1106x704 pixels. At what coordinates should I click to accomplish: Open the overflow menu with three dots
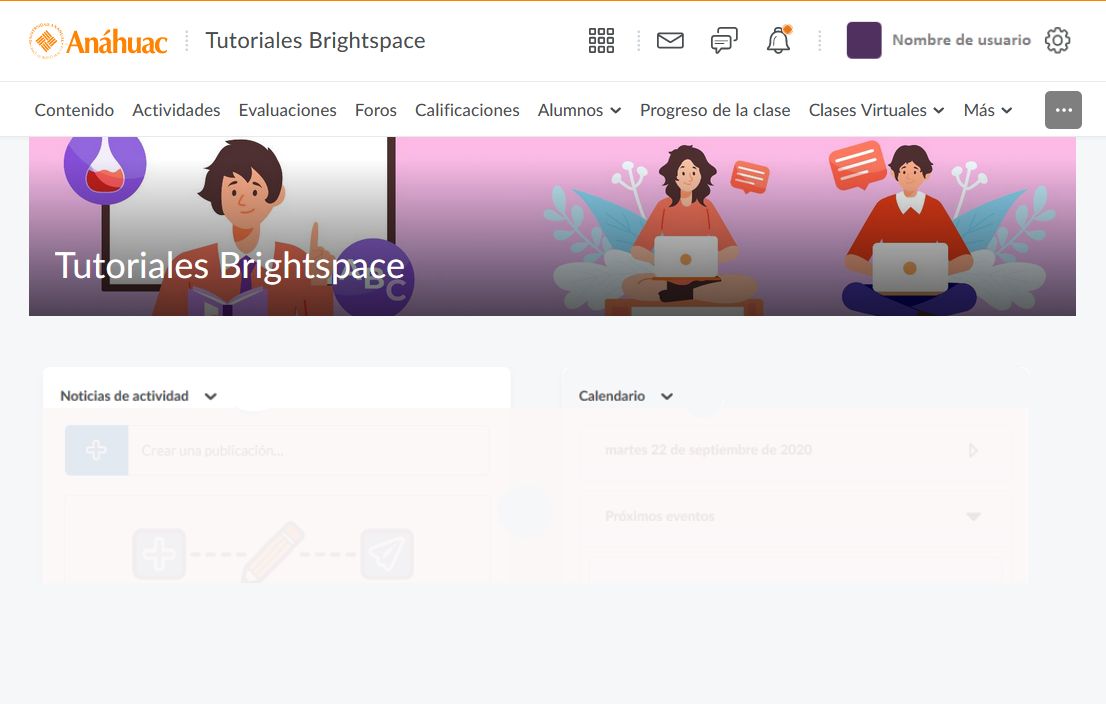point(1063,110)
